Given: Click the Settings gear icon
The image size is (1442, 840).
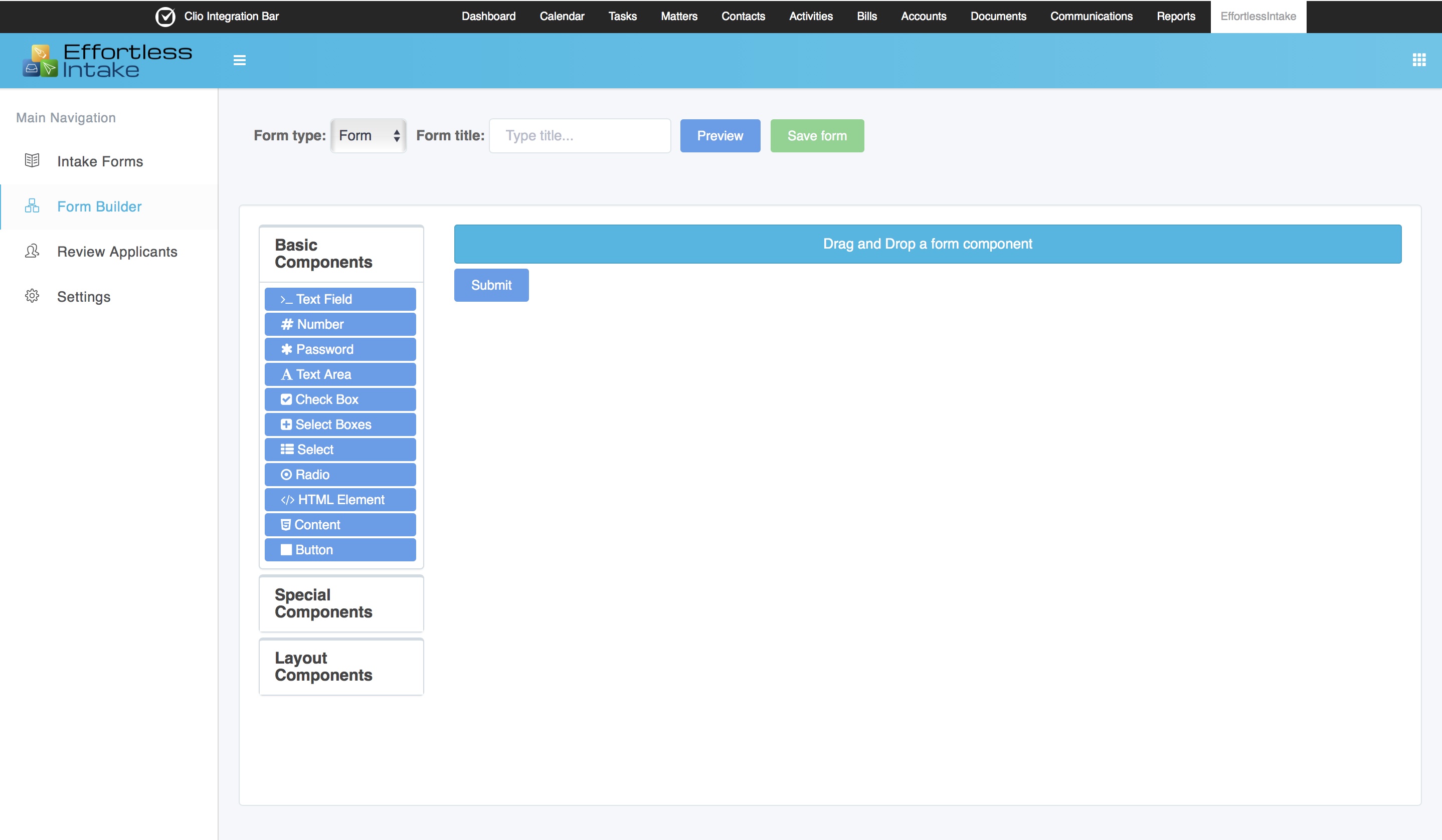Looking at the screenshot, I should pos(32,296).
